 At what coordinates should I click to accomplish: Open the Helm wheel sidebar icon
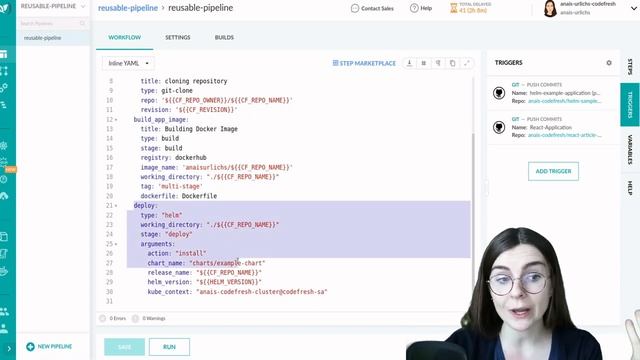(4, 146)
